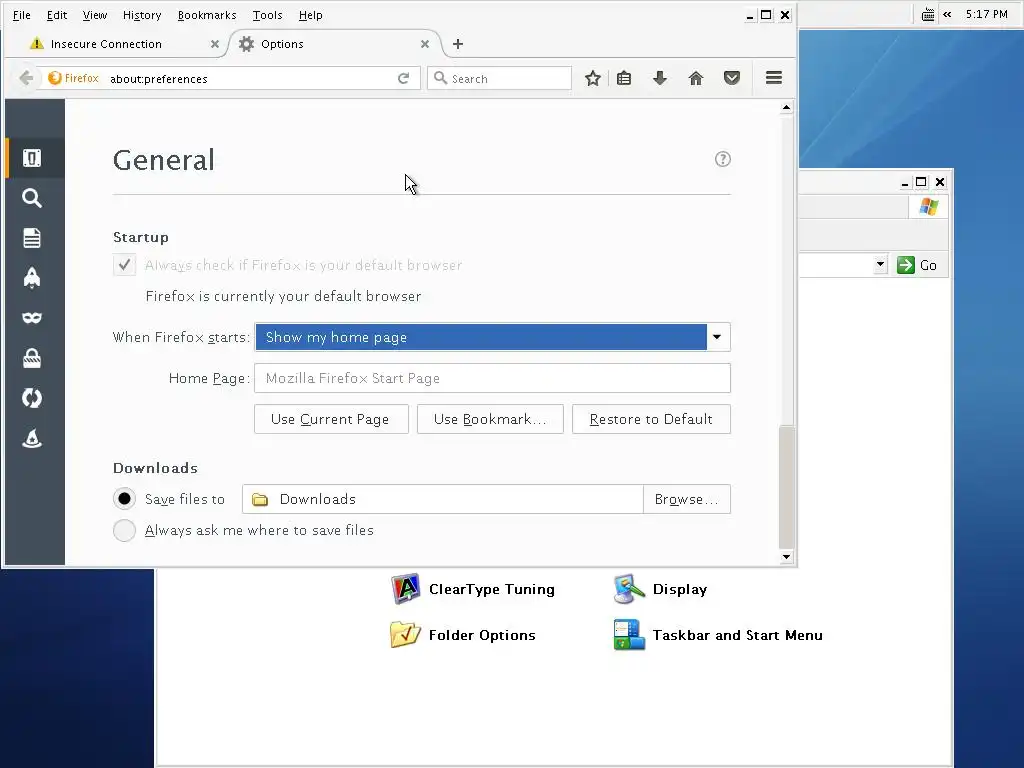Open ClearType Tuning in Control Panel window
The width and height of the screenshot is (1024, 768).
pos(473,589)
